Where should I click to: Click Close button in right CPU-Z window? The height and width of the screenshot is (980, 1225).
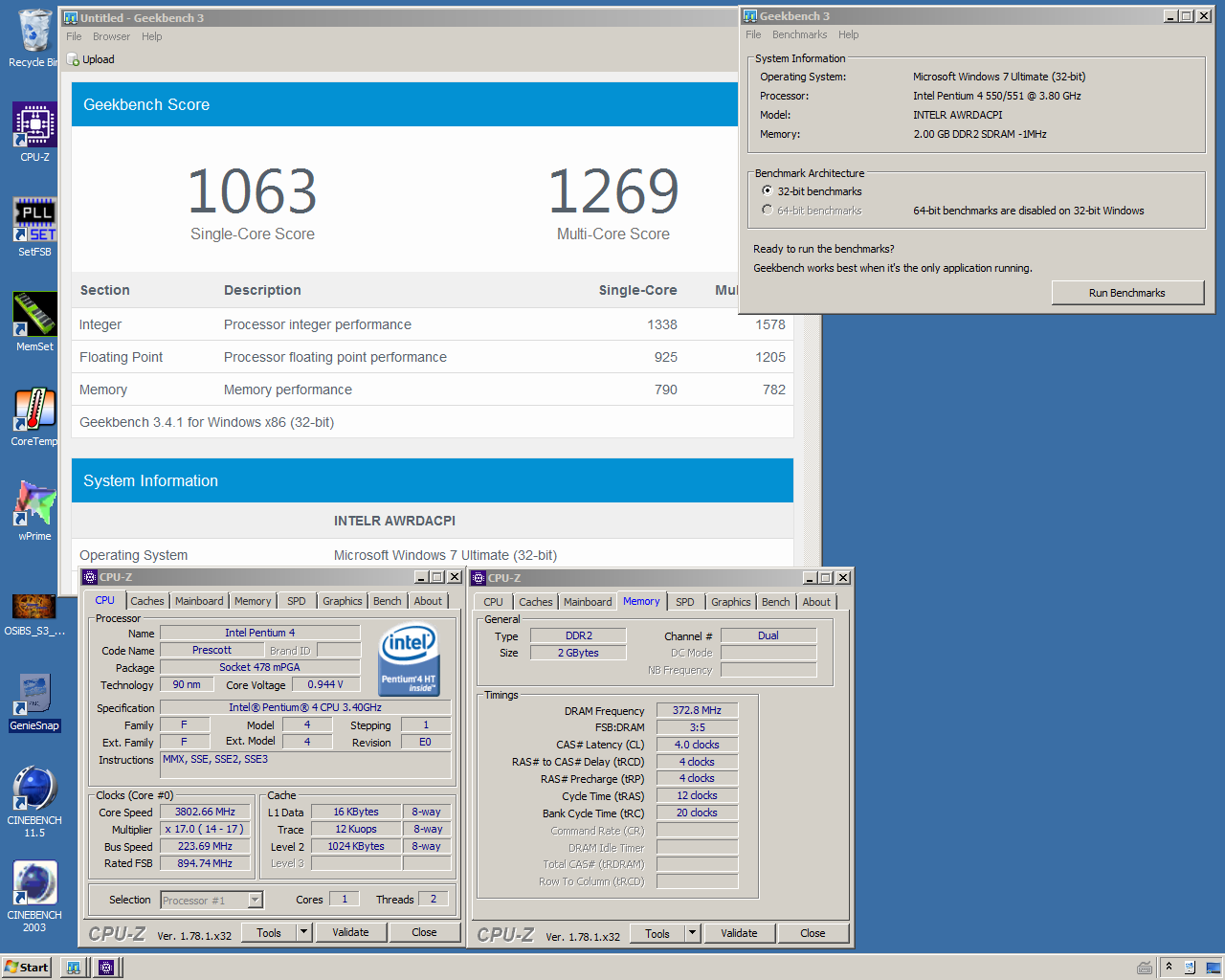[813, 933]
